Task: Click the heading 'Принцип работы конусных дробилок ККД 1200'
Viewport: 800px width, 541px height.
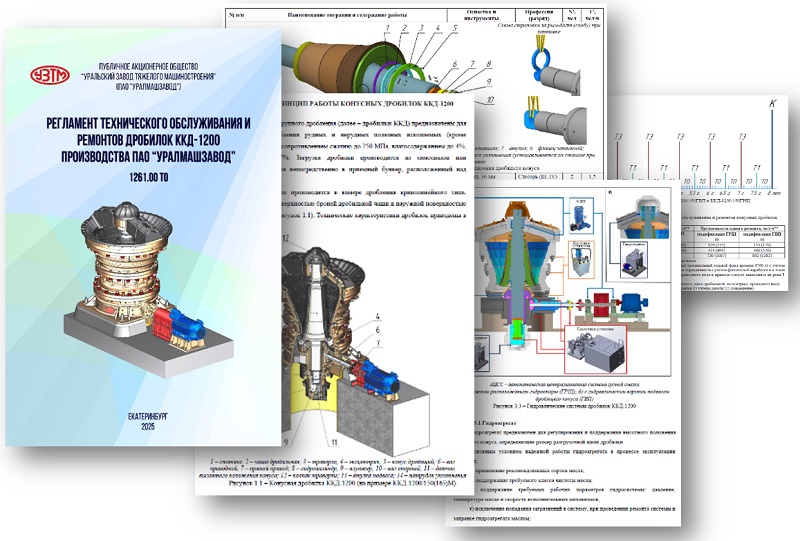Action: tap(367, 104)
